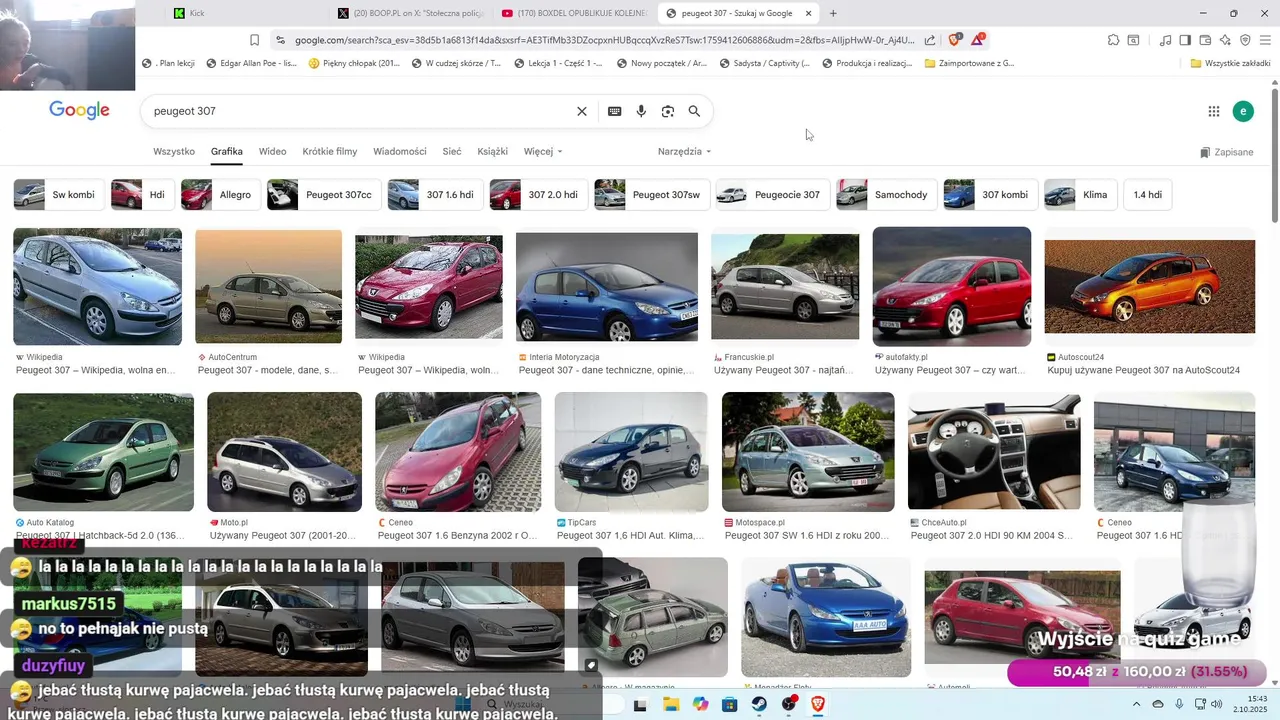Open Microsoft Store from the taskbar
The image size is (1280, 720).
(730, 704)
